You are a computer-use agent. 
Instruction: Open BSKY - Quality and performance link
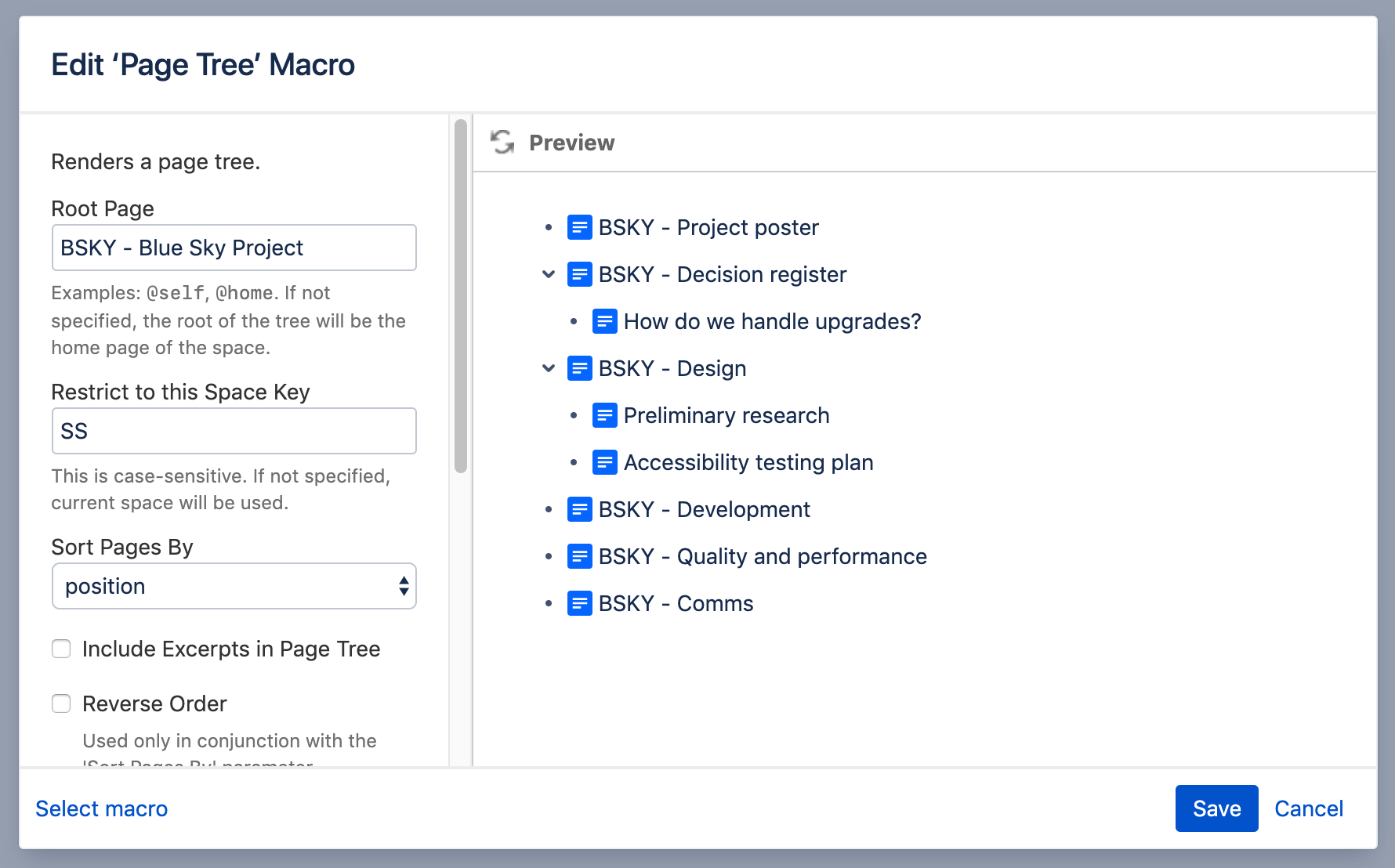tap(763, 556)
